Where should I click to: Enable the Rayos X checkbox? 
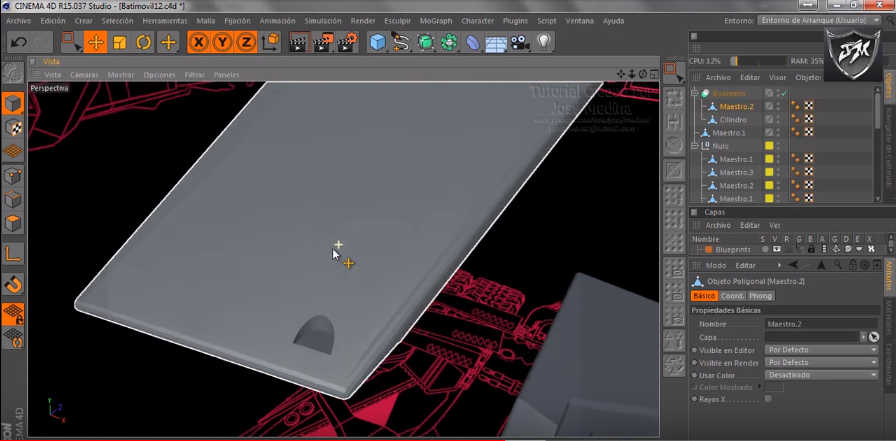pos(768,399)
